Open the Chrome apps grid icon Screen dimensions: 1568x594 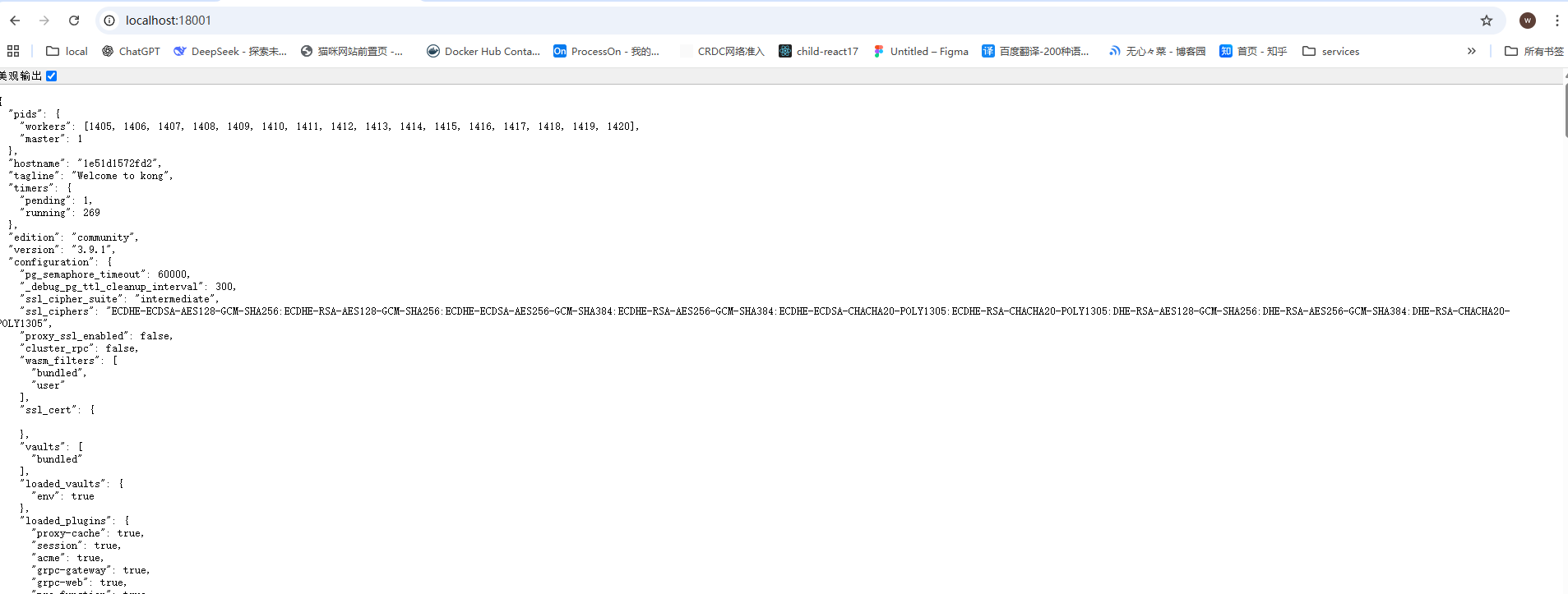tap(13, 51)
